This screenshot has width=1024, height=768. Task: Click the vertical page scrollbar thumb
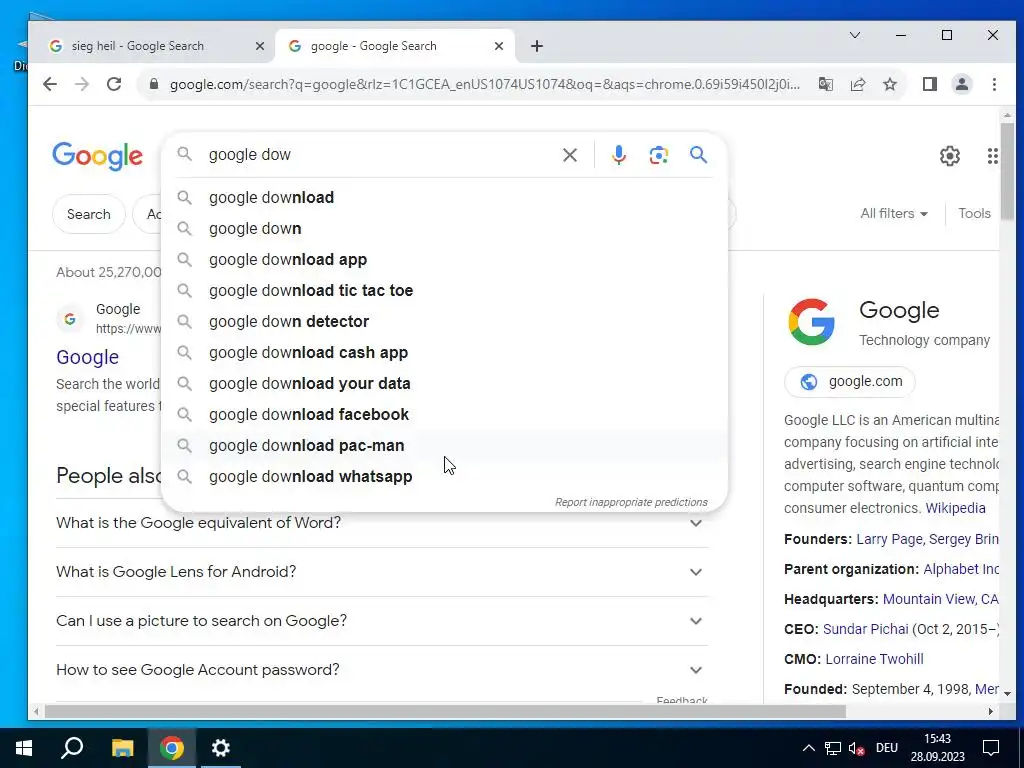(x=1007, y=171)
